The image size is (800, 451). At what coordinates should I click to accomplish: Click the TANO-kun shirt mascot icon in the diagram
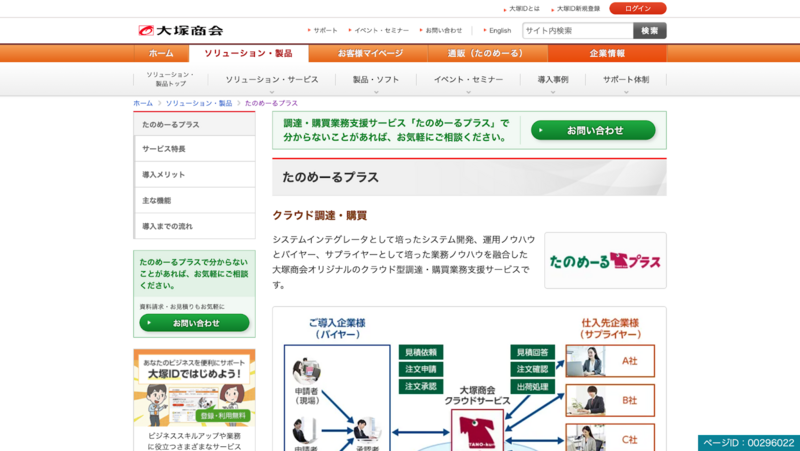point(477,431)
